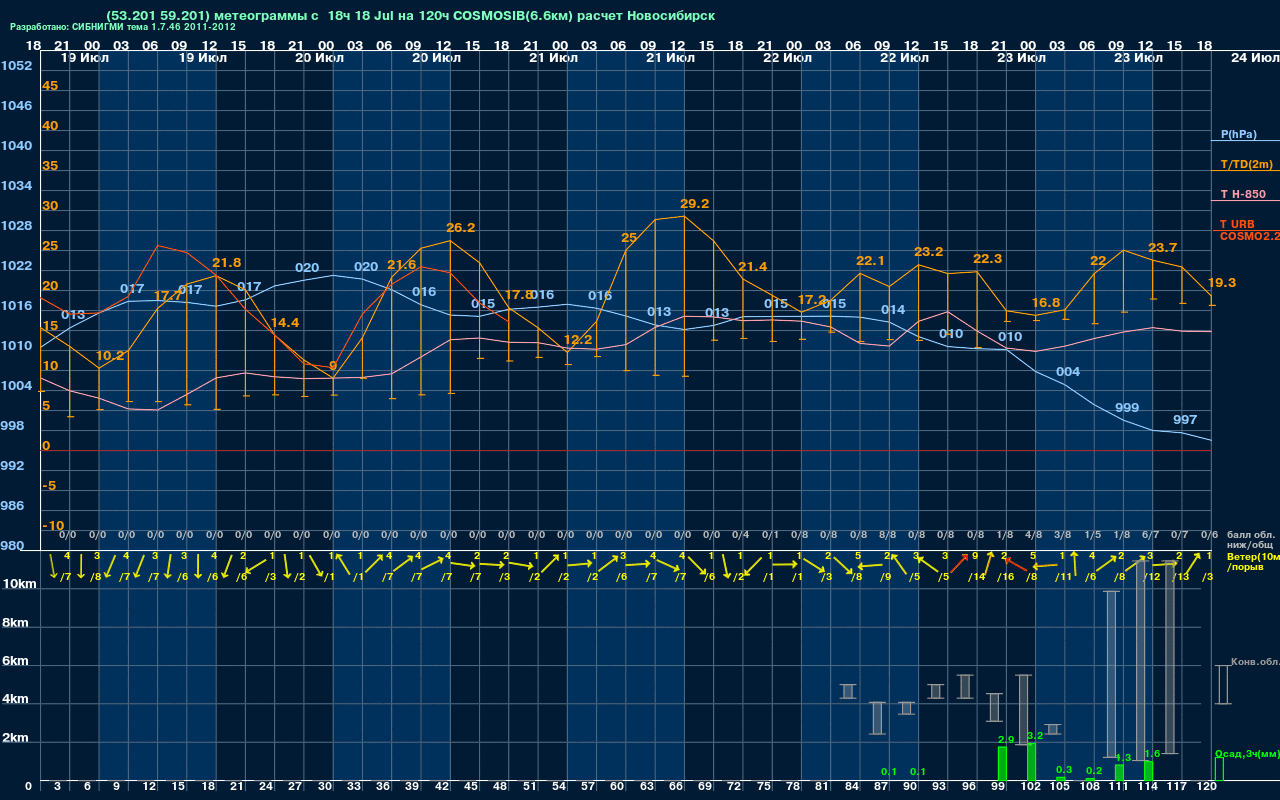This screenshot has height=800, width=1280.
Task: Select the 16.8 temperature label
Action: tap(1045, 303)
